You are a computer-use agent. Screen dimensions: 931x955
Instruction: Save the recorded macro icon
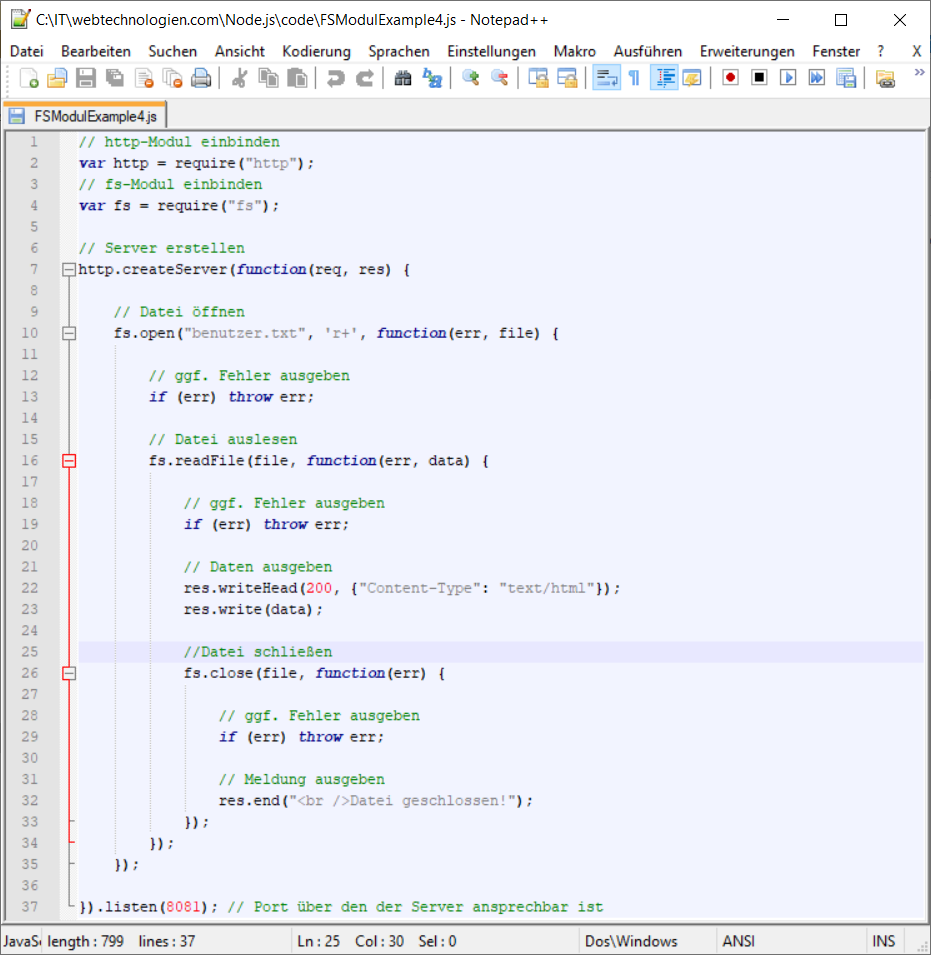click(846, 78)
